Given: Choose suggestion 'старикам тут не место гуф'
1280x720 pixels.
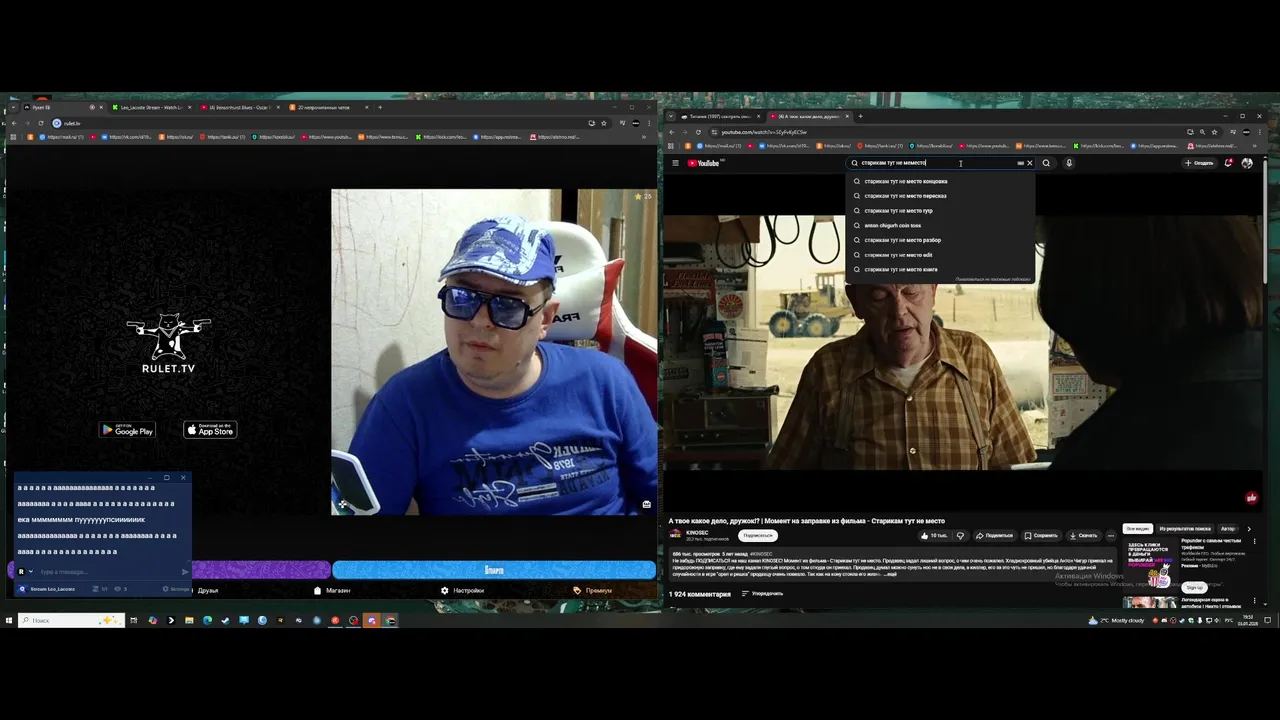Looking at the screenshot, I should (940, 211).
